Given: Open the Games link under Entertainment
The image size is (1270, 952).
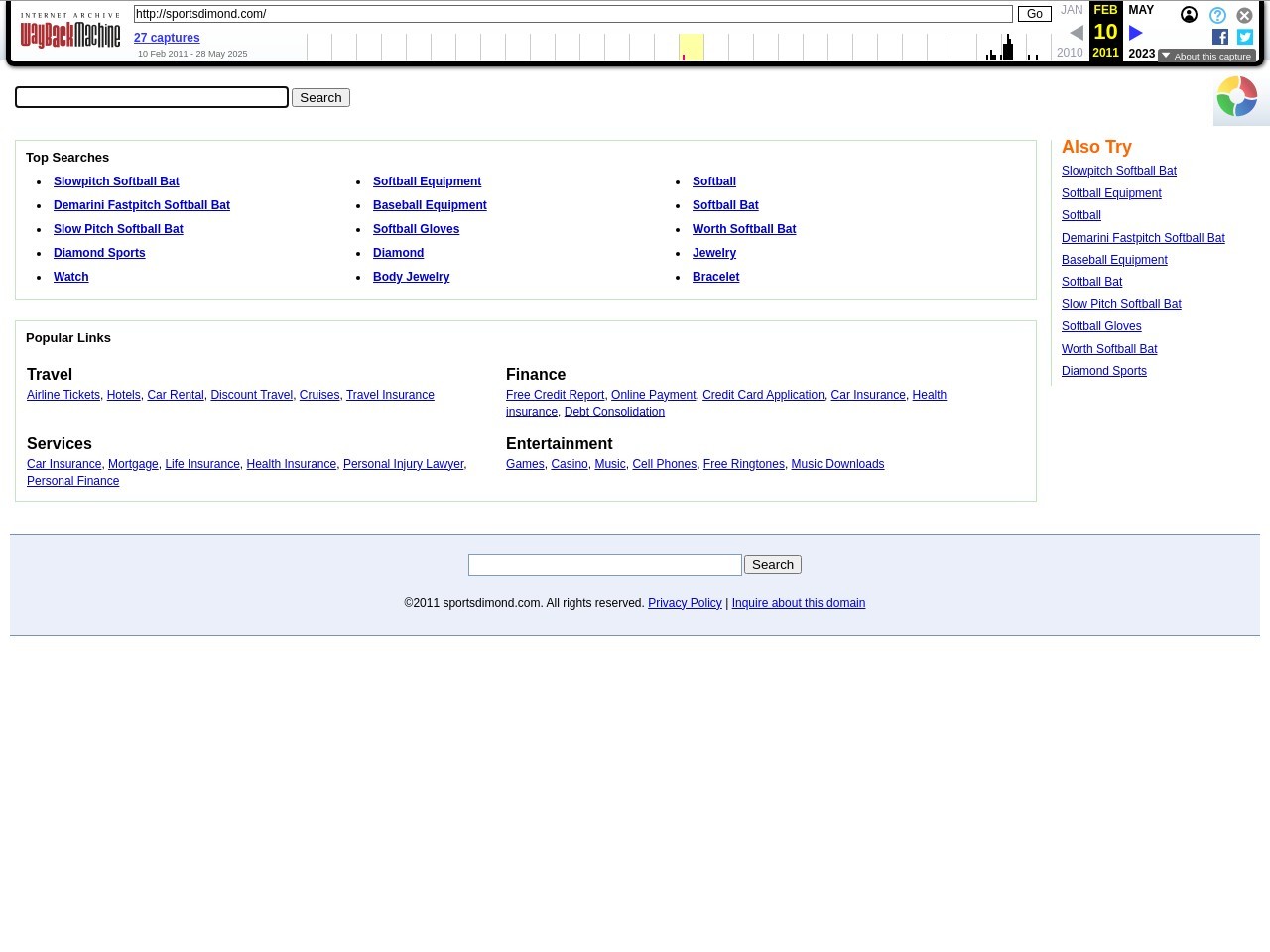Looking at the screenshot, I should (x=525, y=464).
